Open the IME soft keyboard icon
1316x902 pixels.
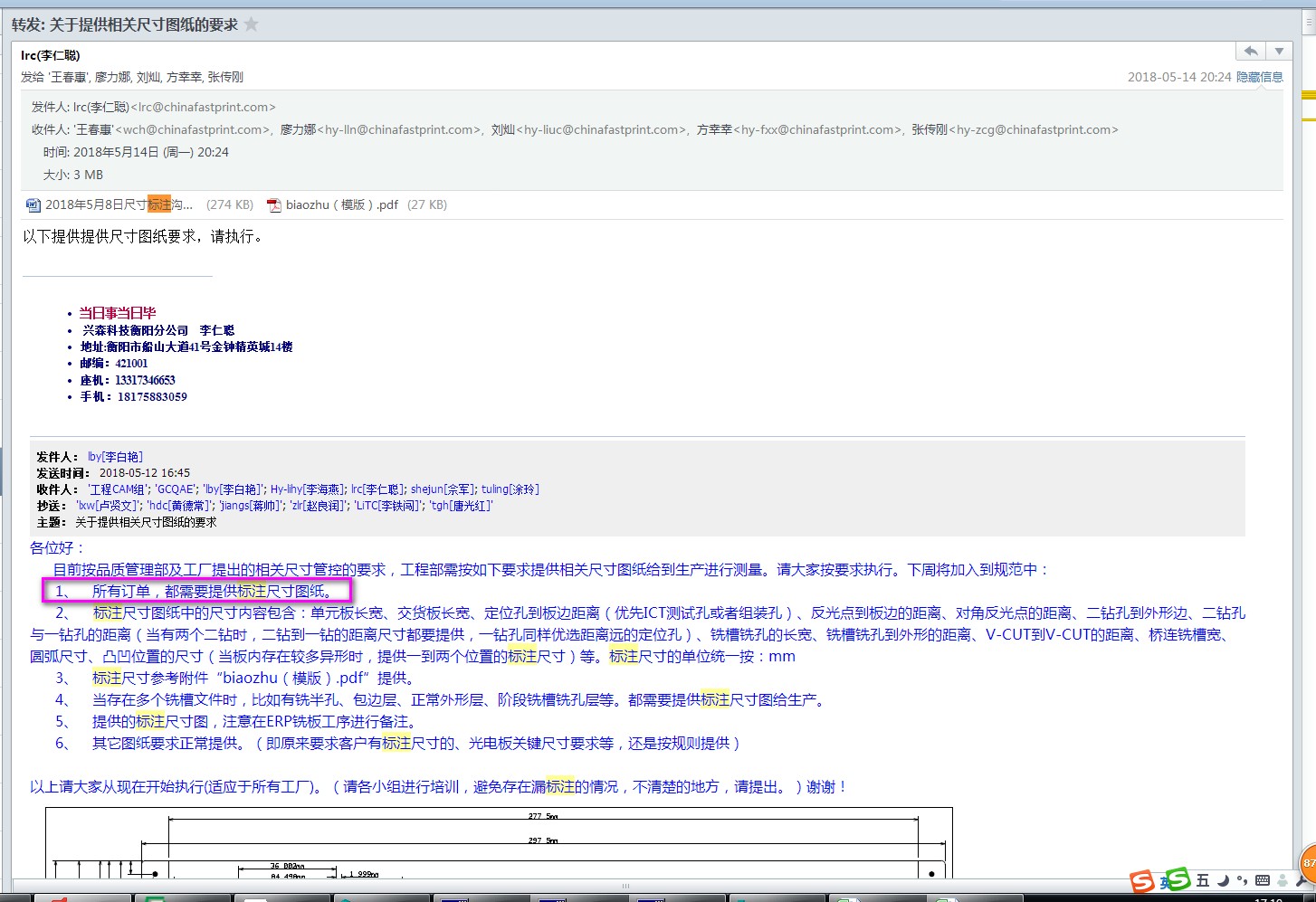pyautogui.click(x=1262, y=880)
